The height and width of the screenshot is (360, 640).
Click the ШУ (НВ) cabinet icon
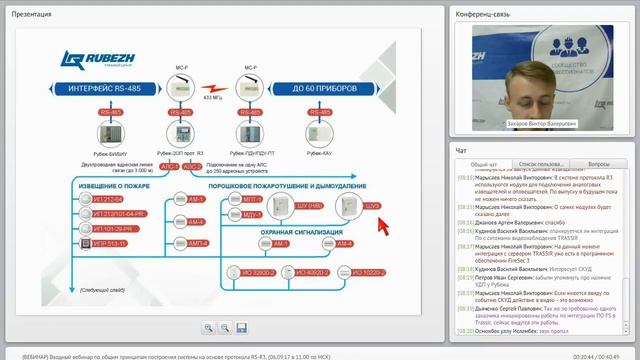click(281, 206)
